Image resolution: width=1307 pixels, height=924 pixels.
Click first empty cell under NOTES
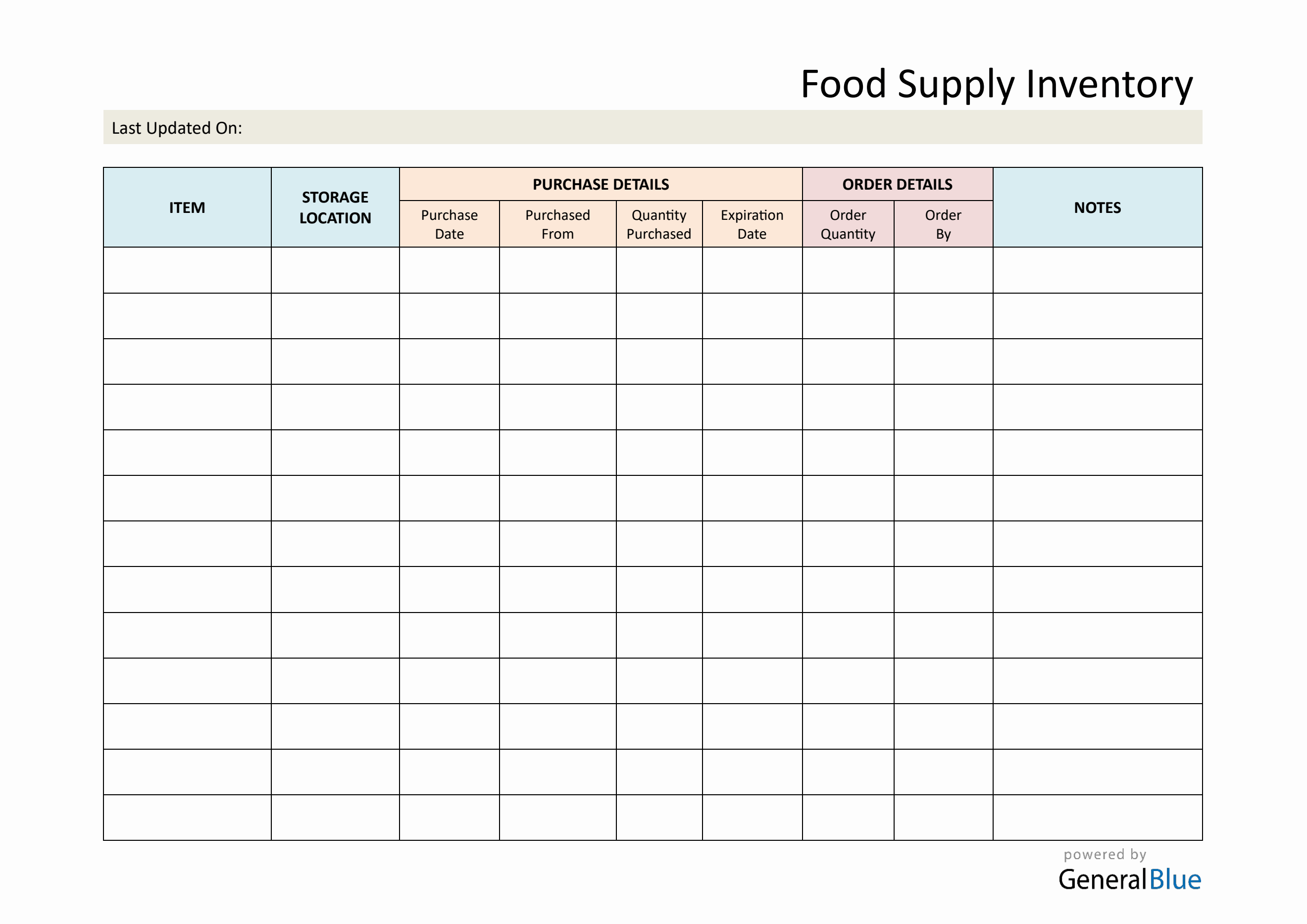(1097, 270)
